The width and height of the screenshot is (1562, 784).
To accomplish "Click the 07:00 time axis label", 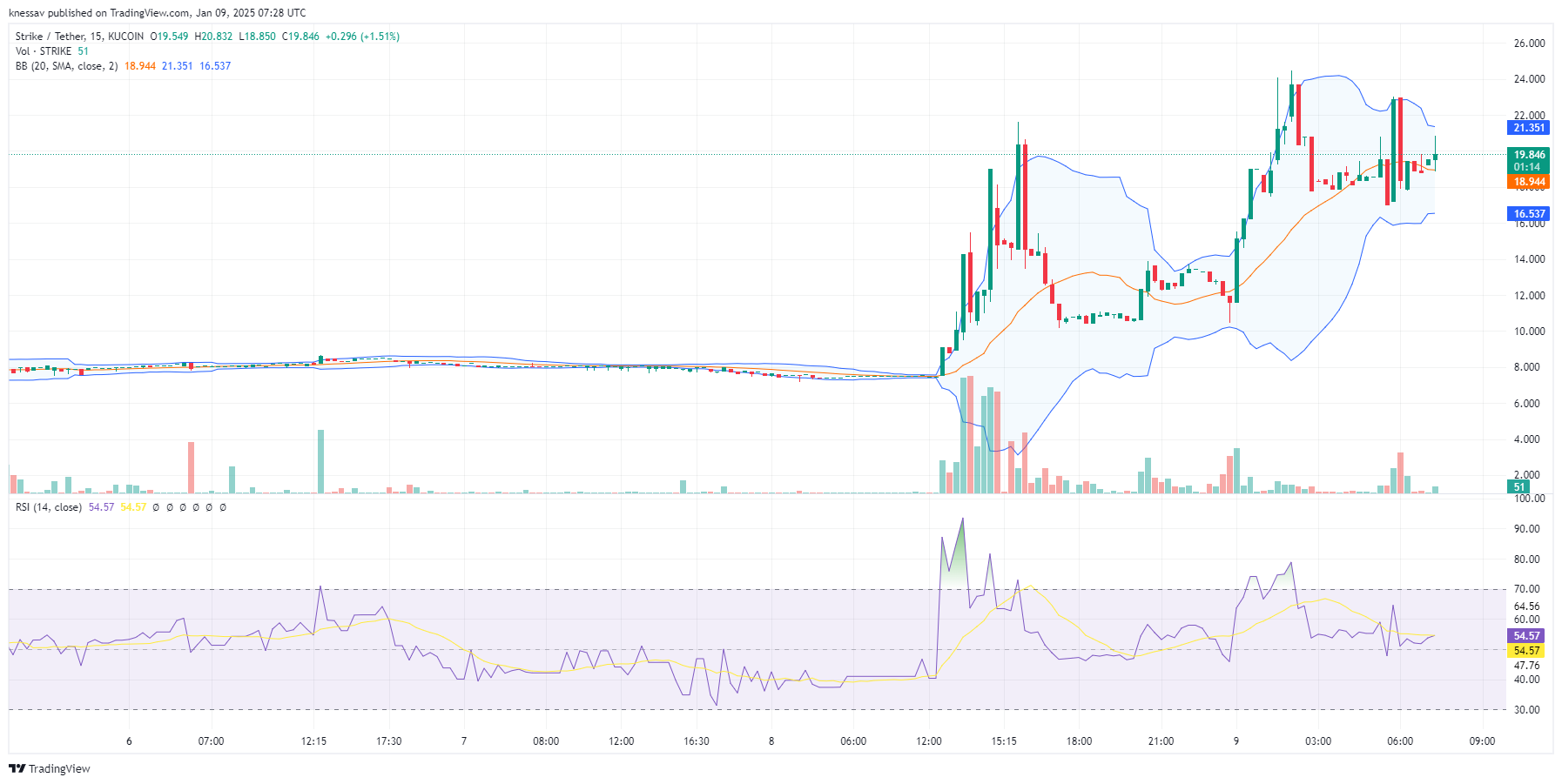I will point(211,741).
